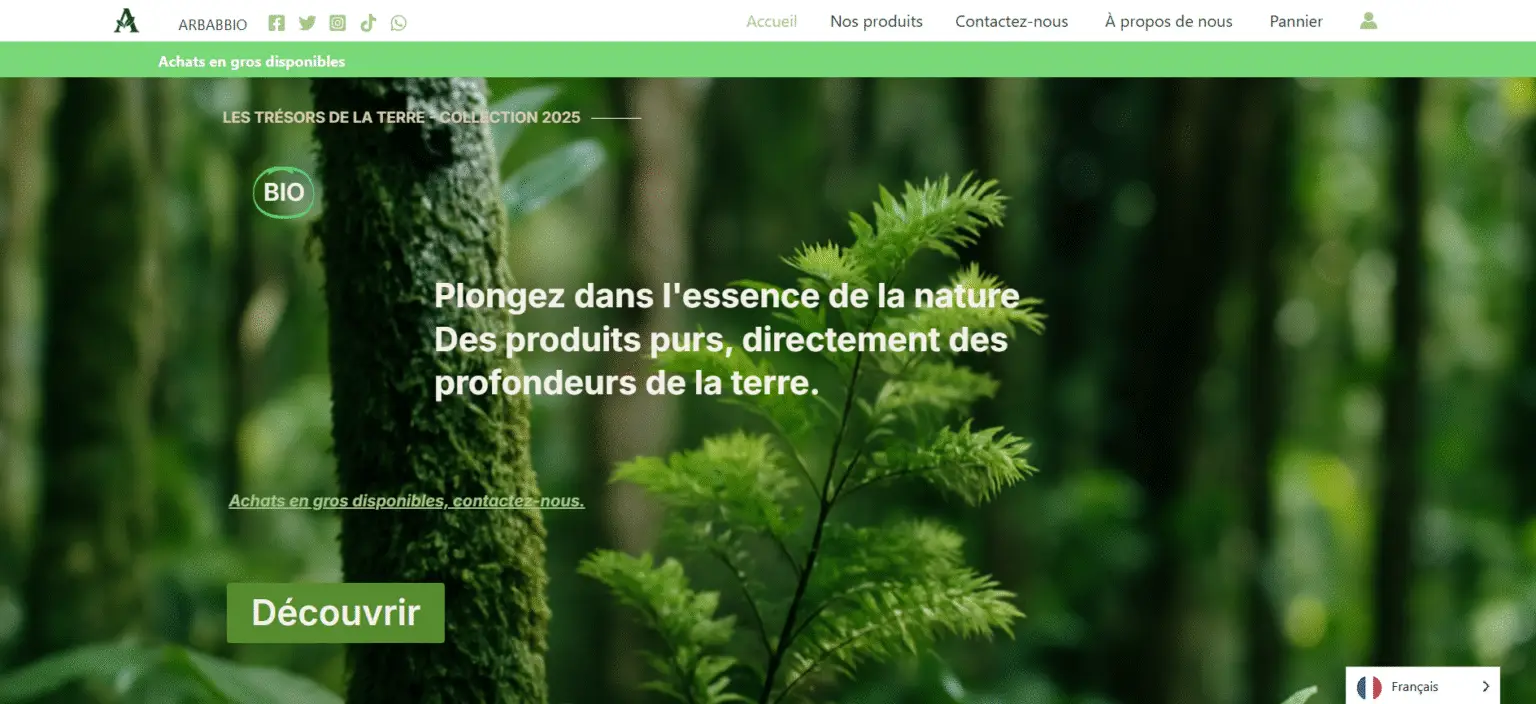The width and height of the screenshot is (1536, 704).
Task: Open the Nos produits menu
Action: coord(876,21)
